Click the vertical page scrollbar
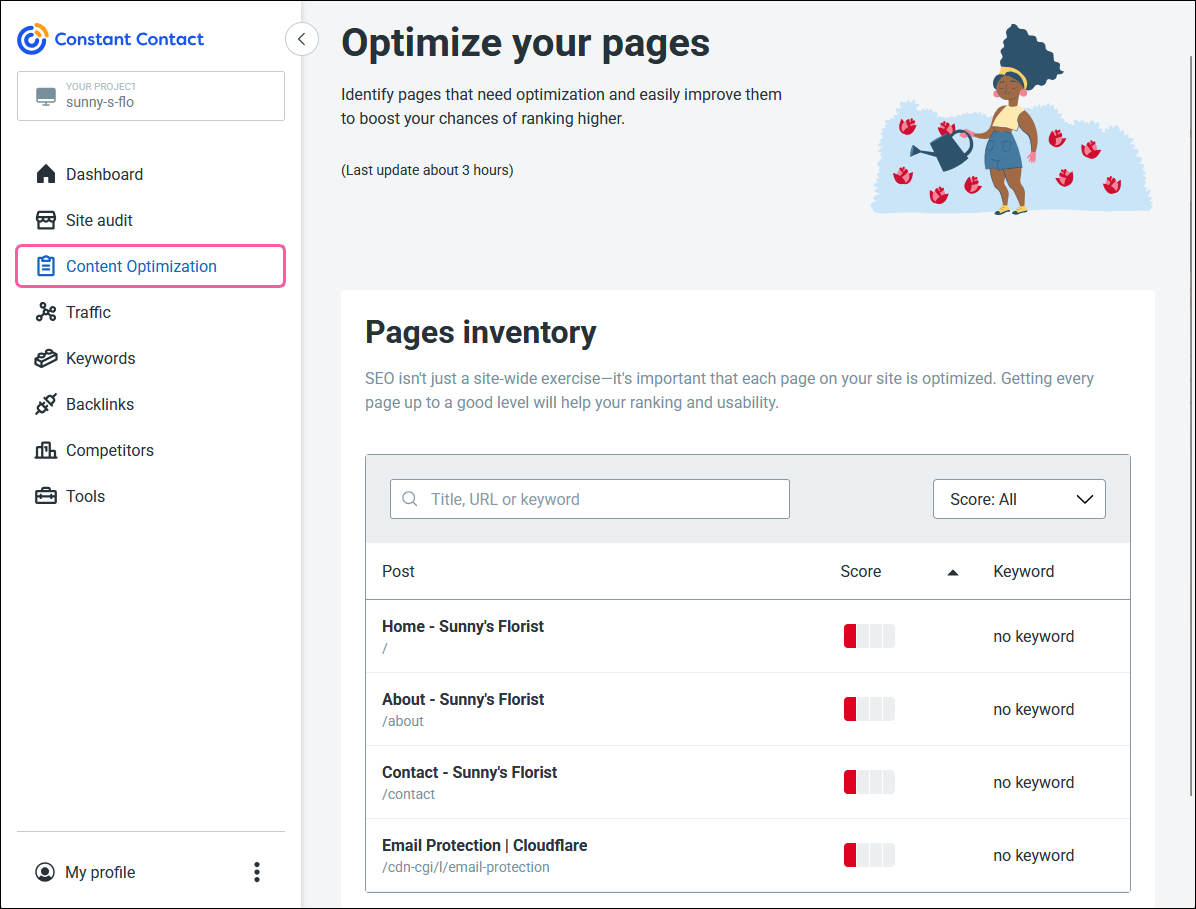The height and width of the screenshot is (909, 1196). coord(1191,427)
